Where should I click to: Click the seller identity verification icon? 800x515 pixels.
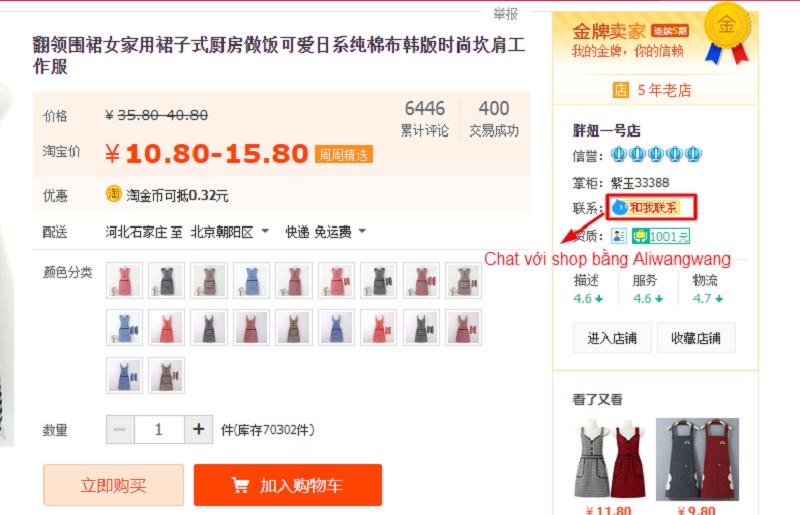[618, 236]
